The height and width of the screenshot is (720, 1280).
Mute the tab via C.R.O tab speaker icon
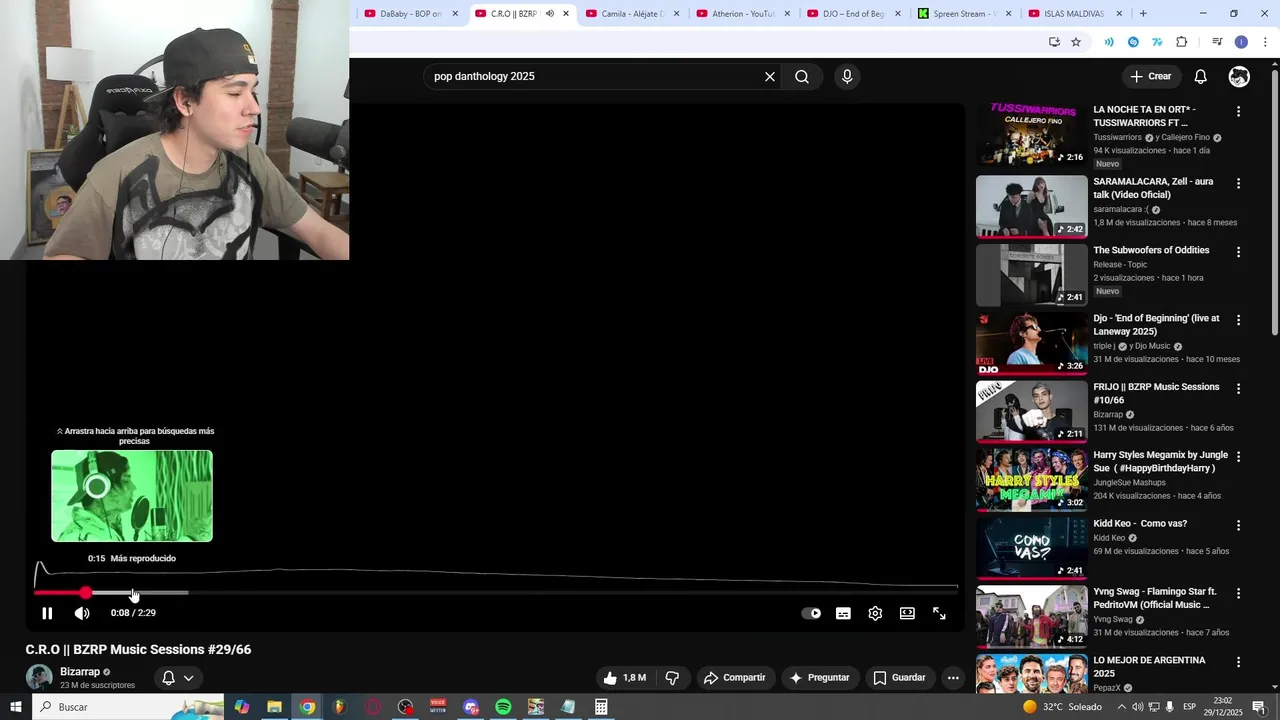pyautogui.click(x=549, y=14)
